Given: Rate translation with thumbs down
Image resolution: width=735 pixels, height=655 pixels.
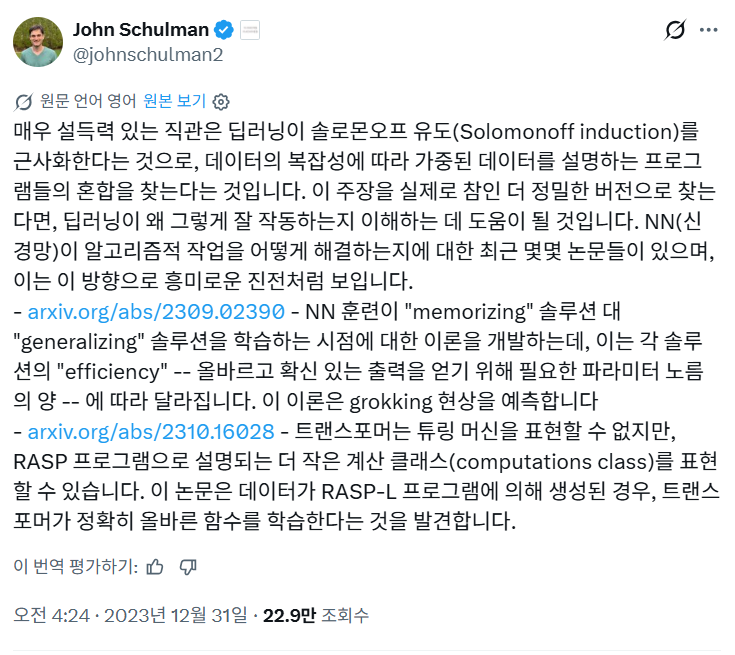Looking at the screenshot, I should coord(187,567).
